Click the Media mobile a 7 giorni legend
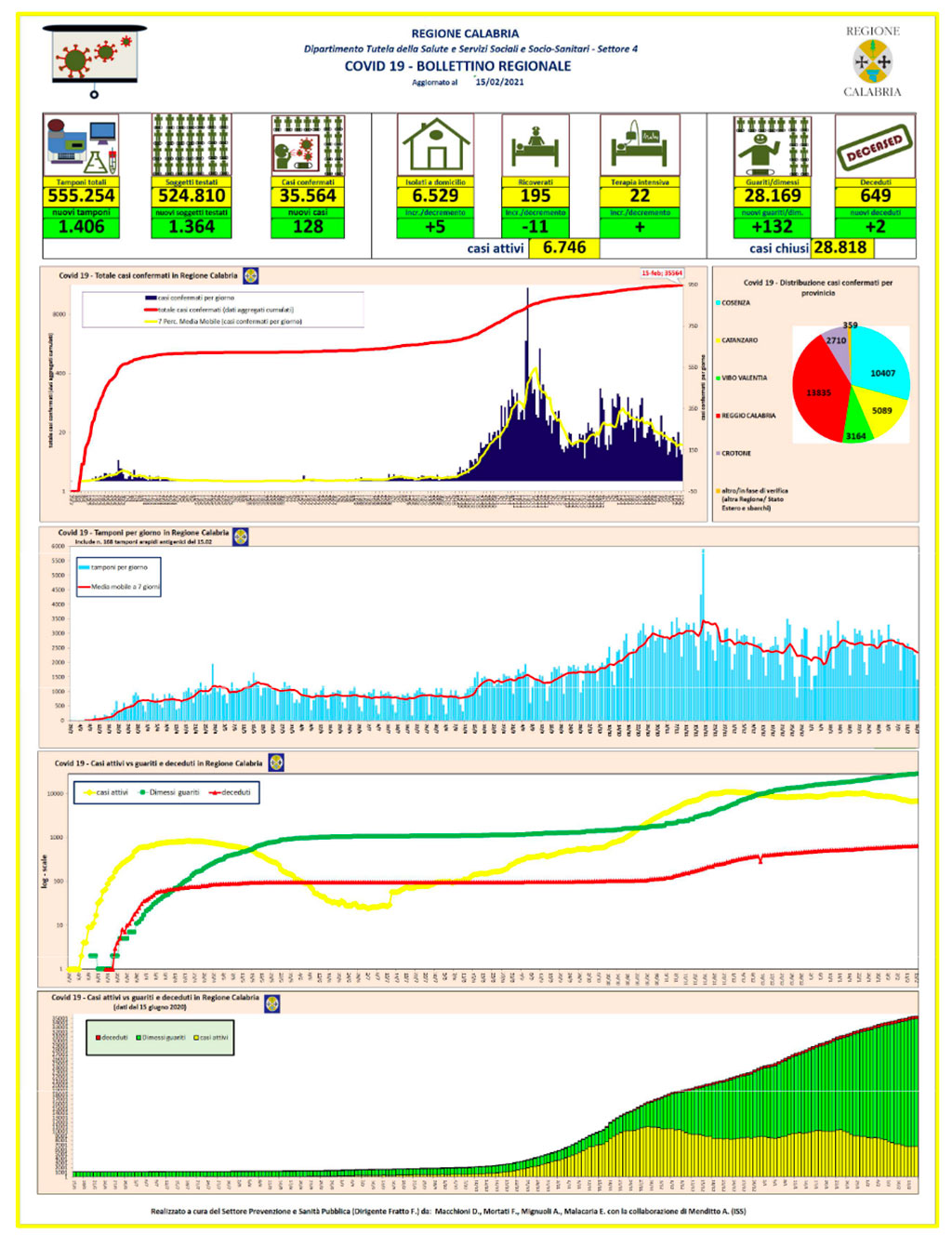Screen dimensions: 952x1247 pyautogui.click(x=120, y=587)
